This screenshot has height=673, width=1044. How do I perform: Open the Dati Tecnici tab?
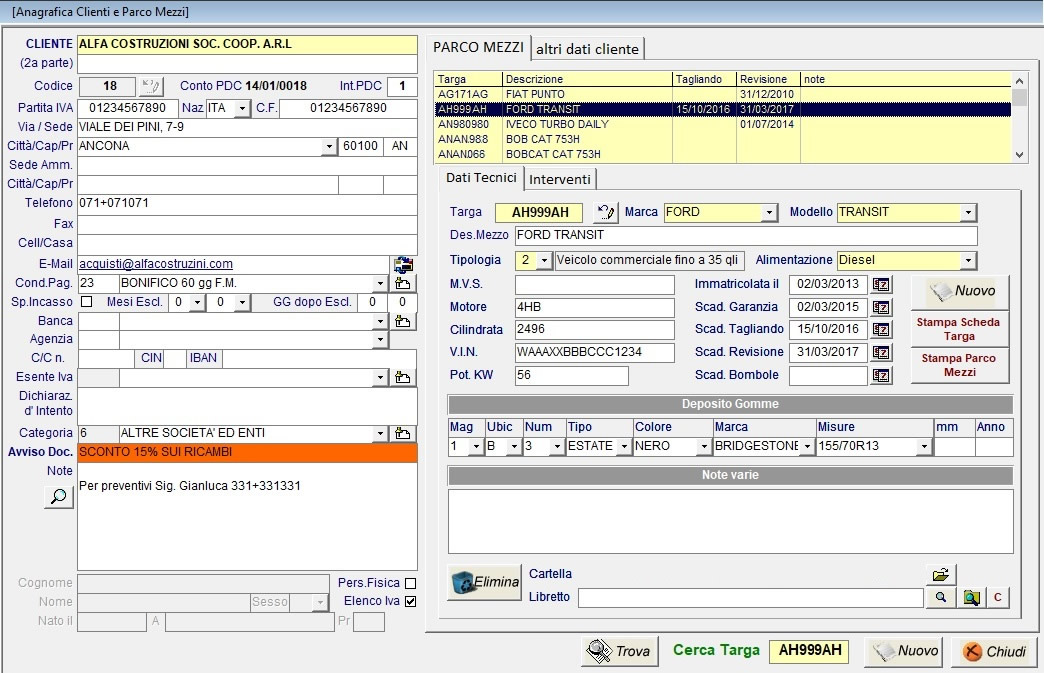(x=481, y=178)
